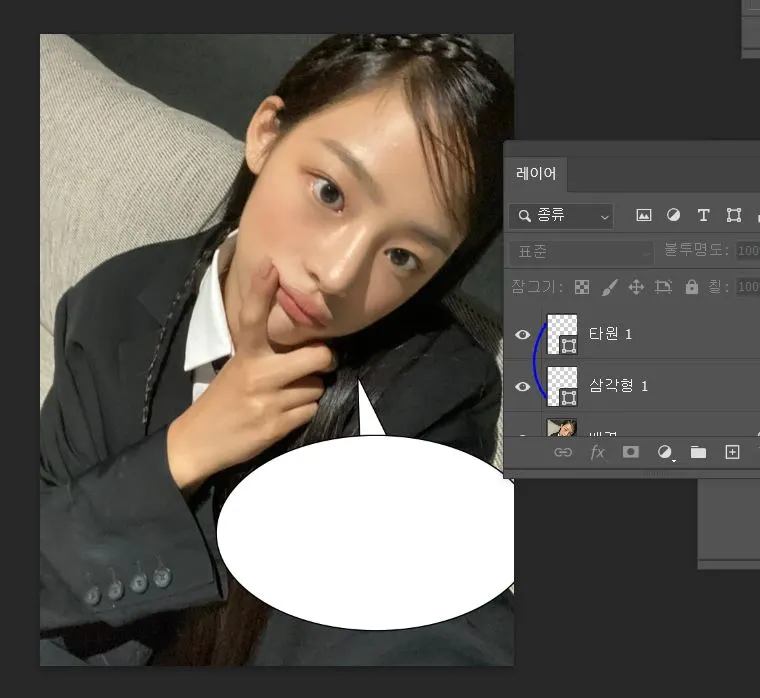Screen dimensions: 760x698
Task: Select the 타원 1 layer name
Action: click(610, 334)
